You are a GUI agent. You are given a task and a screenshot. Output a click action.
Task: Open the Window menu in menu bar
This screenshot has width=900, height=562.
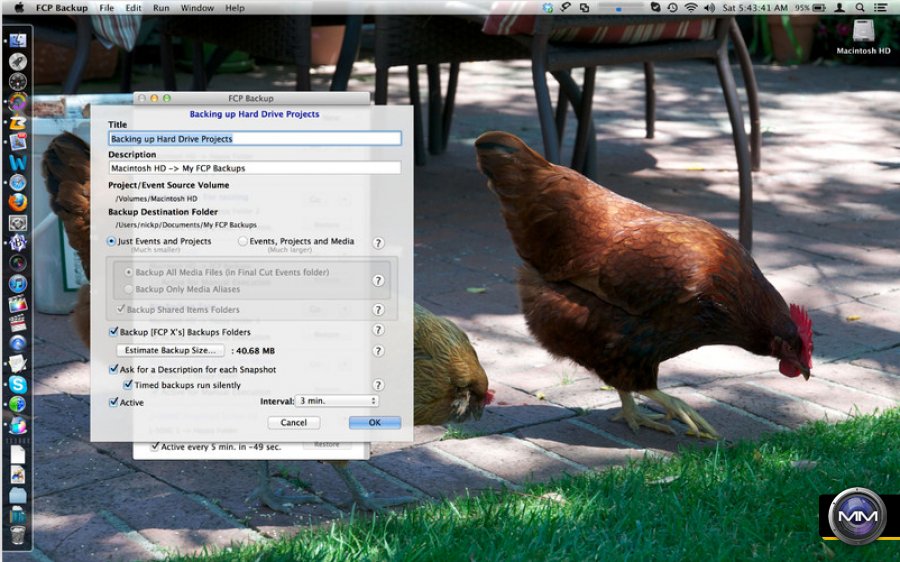(x=197, y=8)
